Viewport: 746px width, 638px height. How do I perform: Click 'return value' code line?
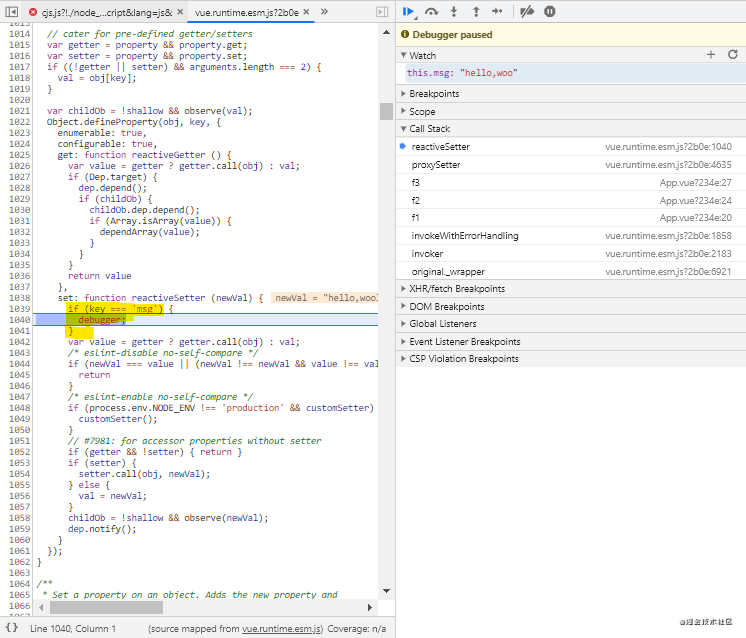click(99, 276)
